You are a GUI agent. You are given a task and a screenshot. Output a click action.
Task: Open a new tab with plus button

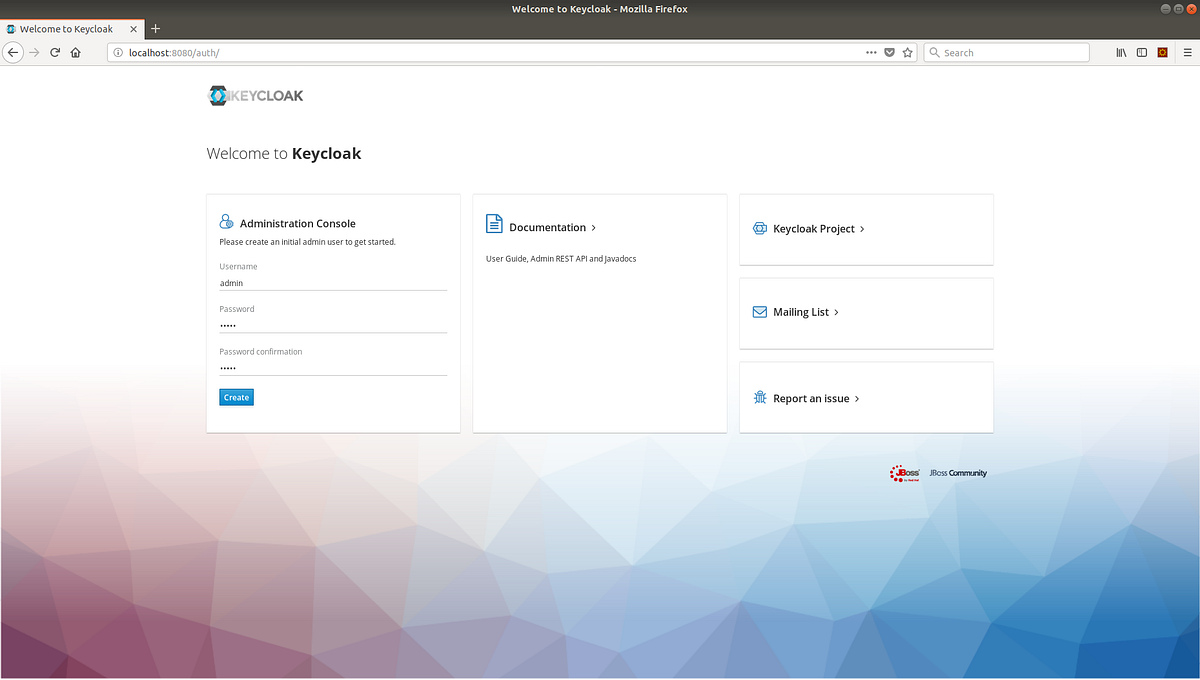tap(155, 29)
